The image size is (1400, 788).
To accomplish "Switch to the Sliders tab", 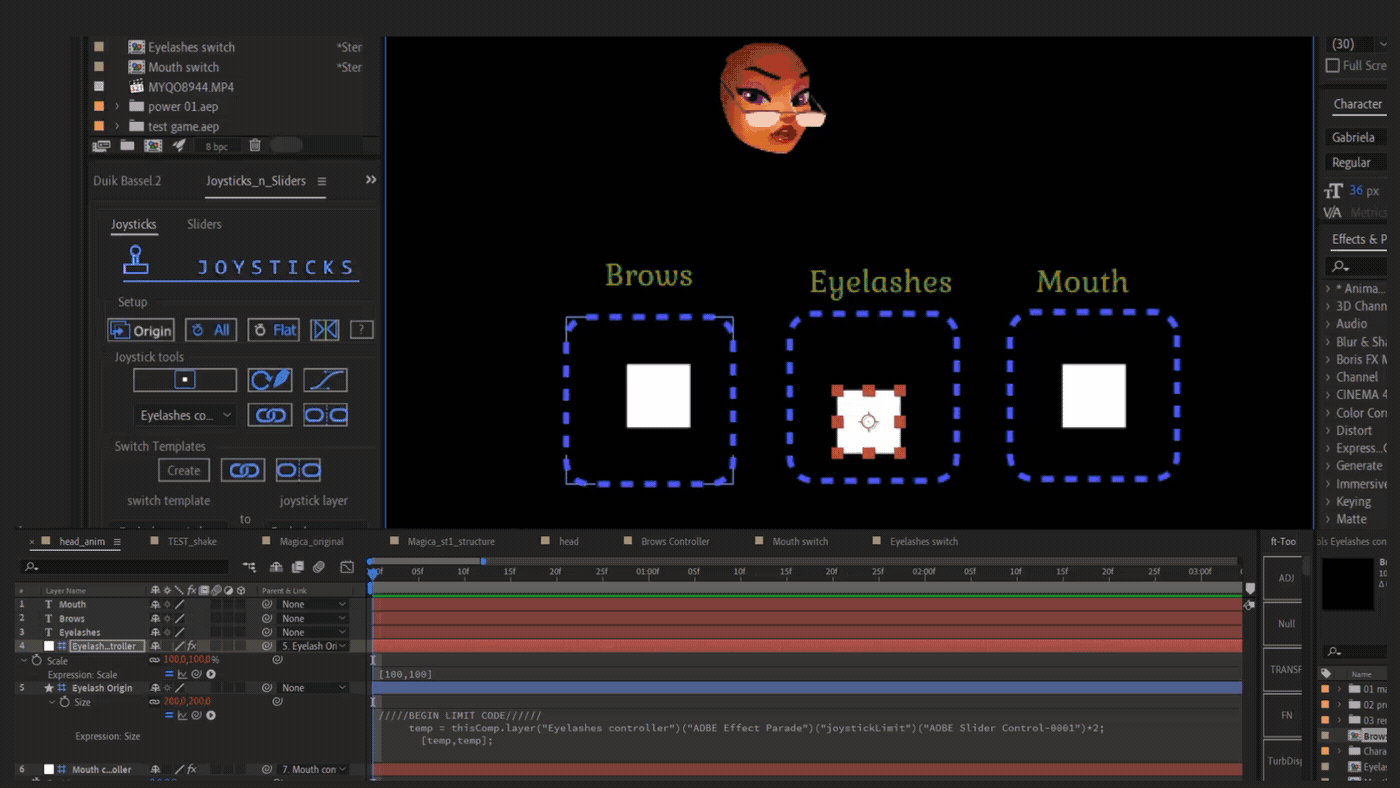I will [204, 225].
